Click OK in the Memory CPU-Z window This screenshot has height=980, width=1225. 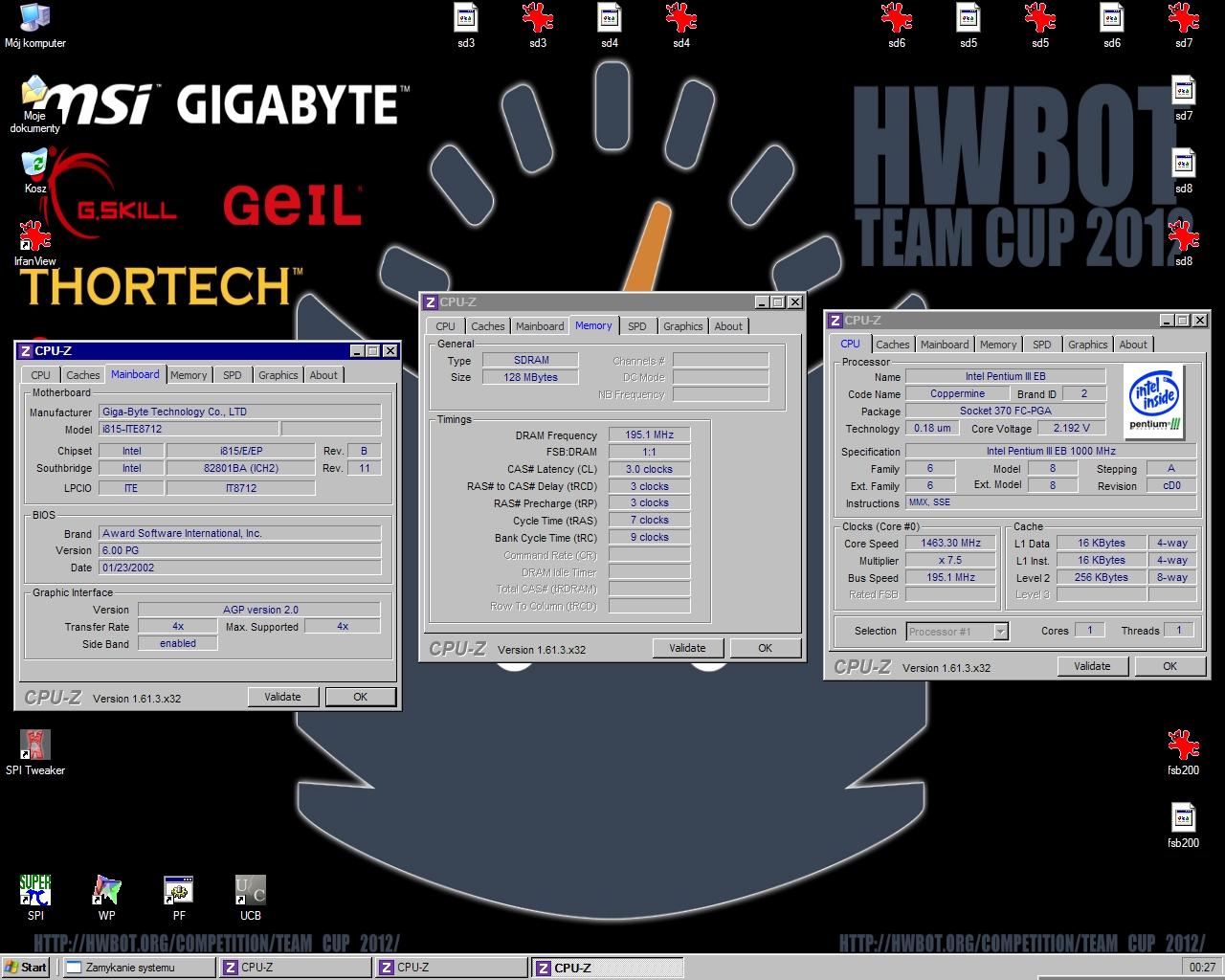click(765, 648)
